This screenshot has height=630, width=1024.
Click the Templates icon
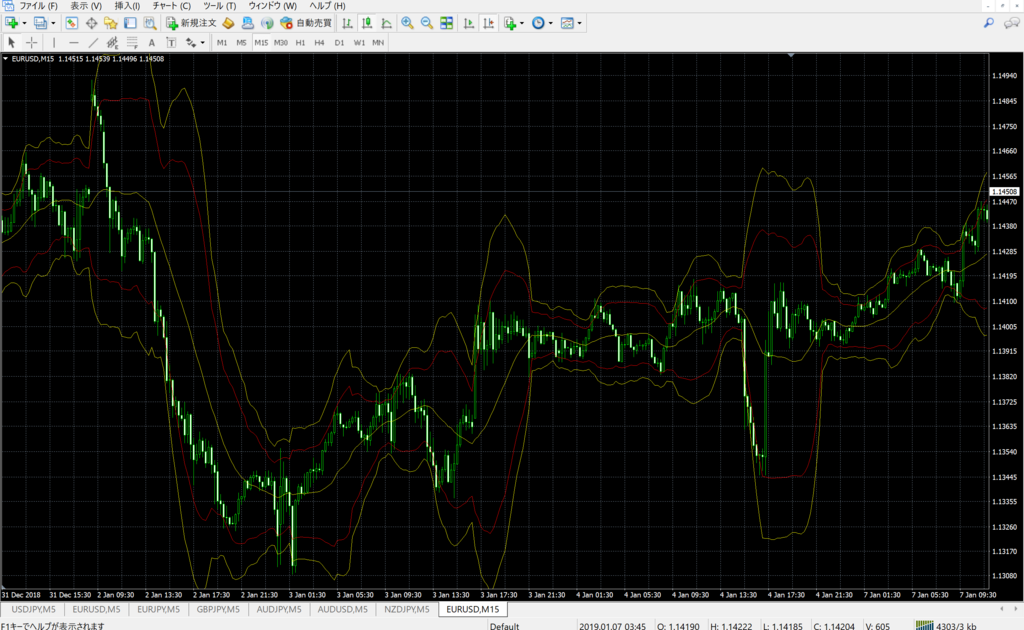(x=567, y=24)
